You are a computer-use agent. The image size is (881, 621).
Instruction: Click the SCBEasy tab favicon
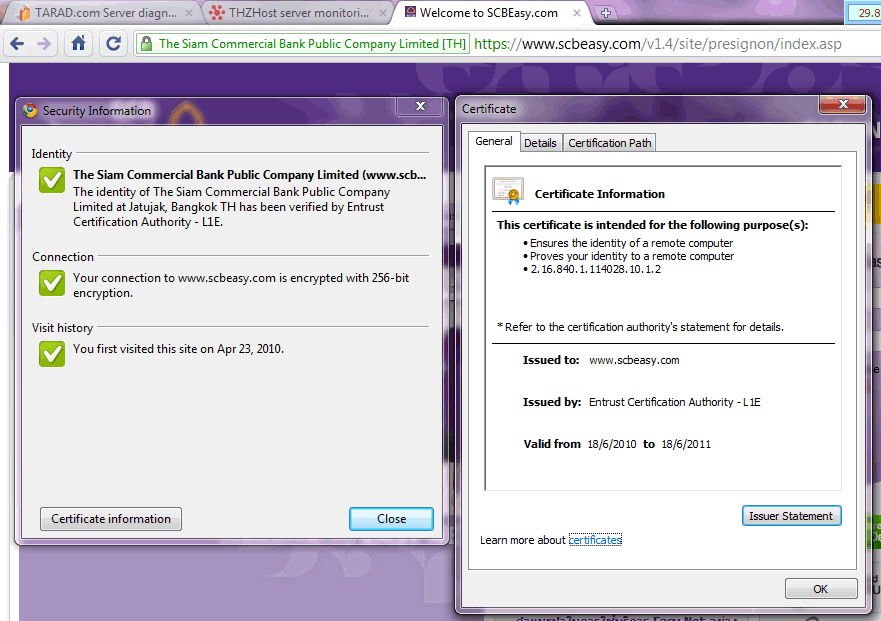pos(411,12)
